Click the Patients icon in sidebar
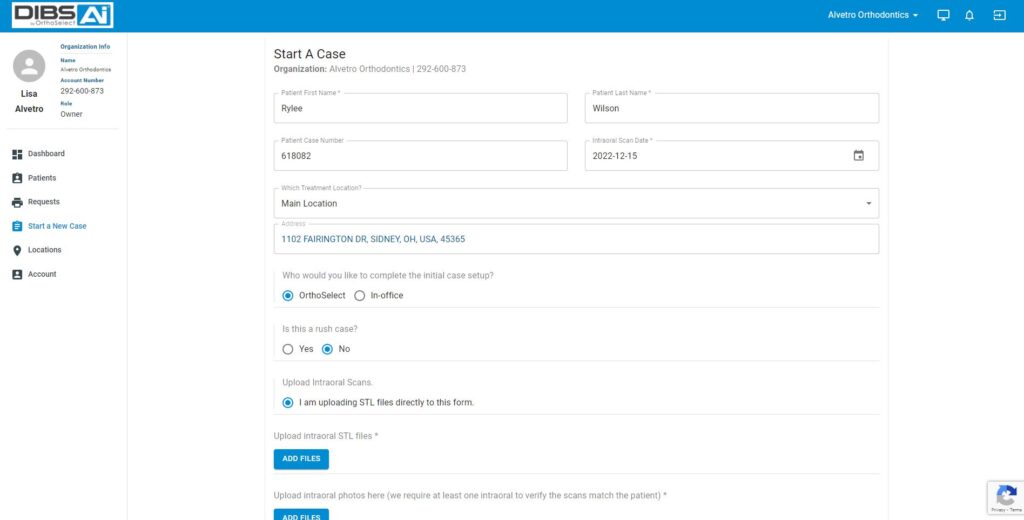Screen dimensions: 1024x520 [x=17, y=178]
